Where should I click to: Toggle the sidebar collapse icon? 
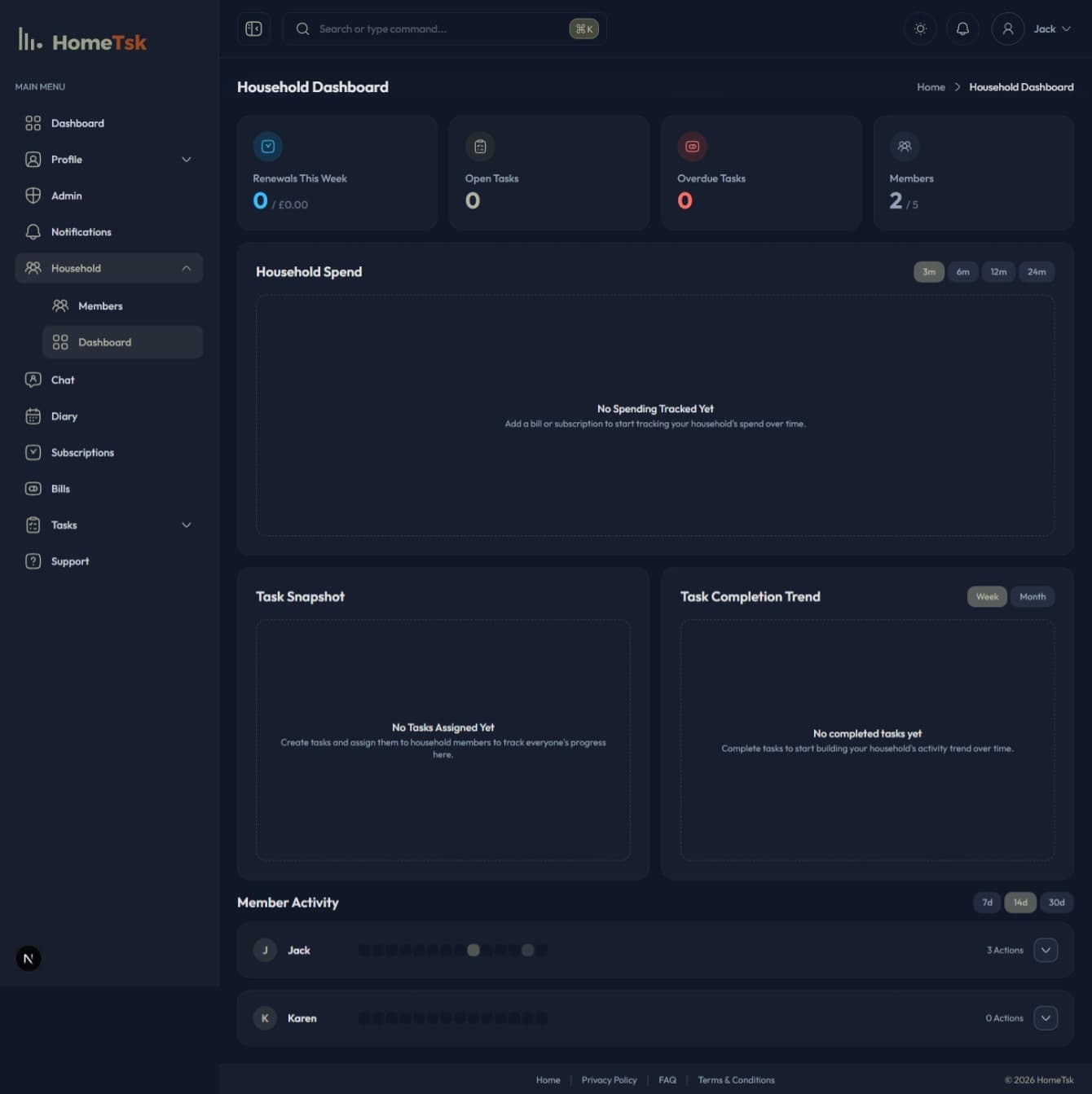pos(253,29)
